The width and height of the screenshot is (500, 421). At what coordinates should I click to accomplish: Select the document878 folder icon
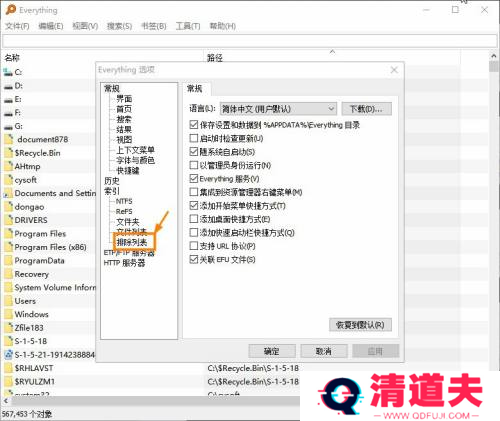point(9,139)
